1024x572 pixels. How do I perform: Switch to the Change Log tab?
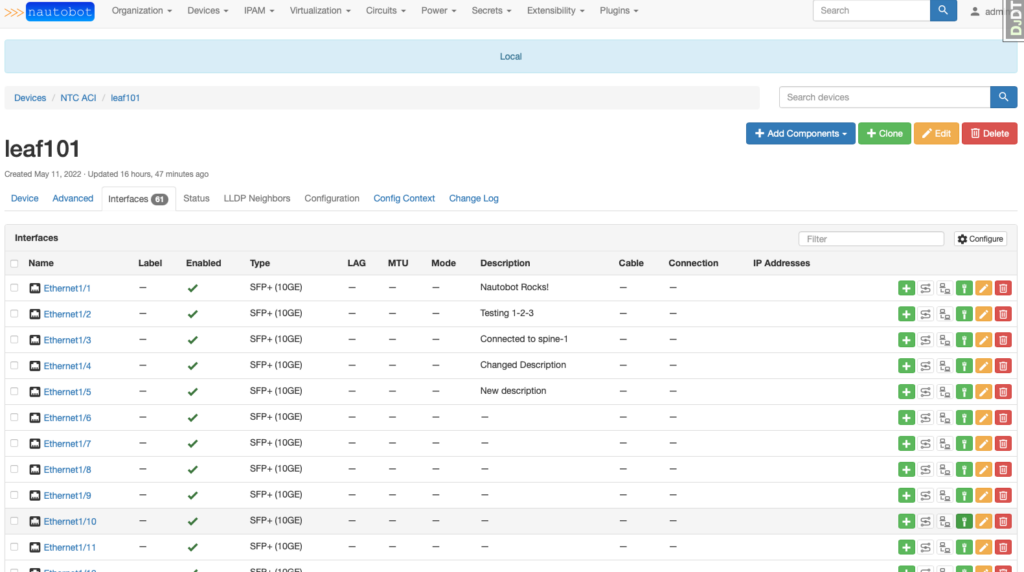(x=473, y=199)
